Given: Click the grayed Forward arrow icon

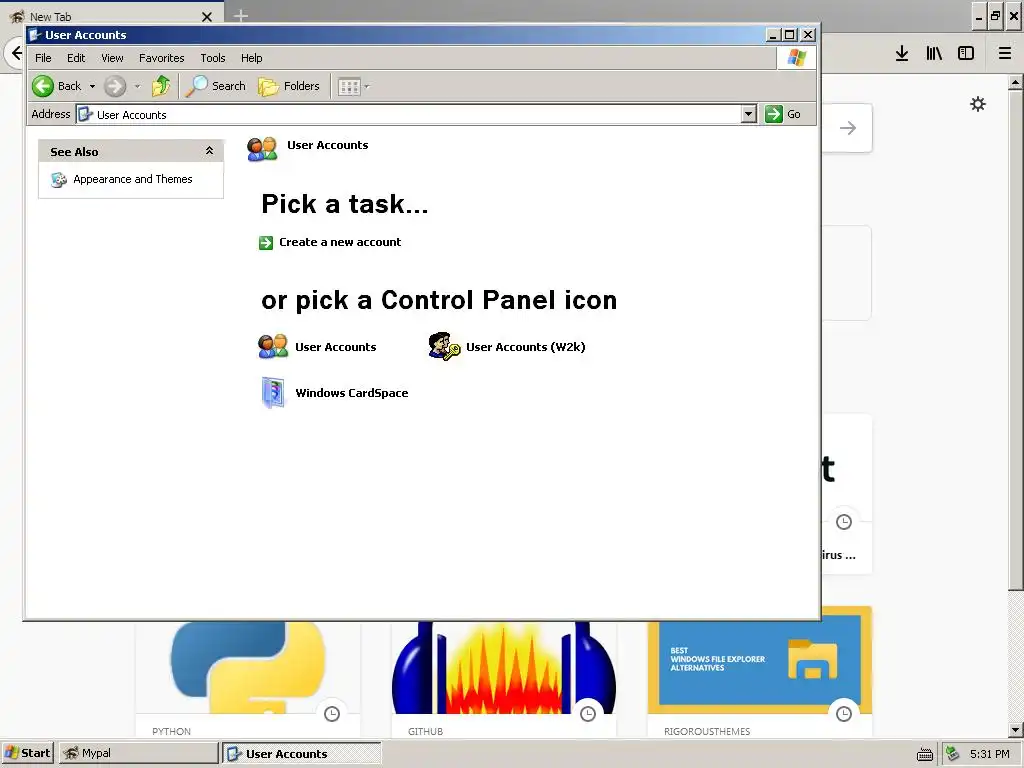Looking at the screenshot, I should tap(115, 86).
